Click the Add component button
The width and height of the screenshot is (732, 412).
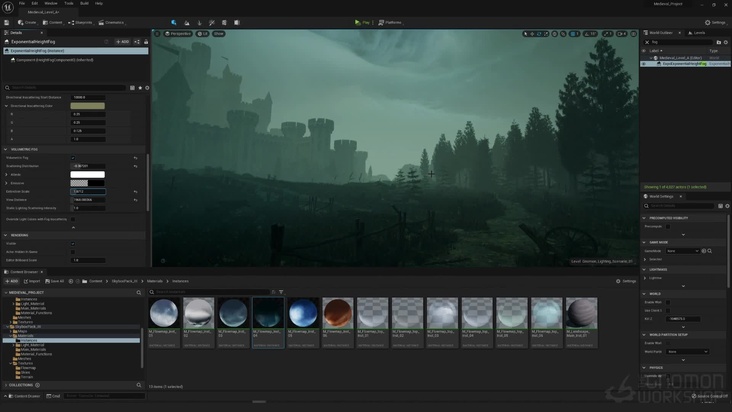pyautogui.click(x=122, y=41)
